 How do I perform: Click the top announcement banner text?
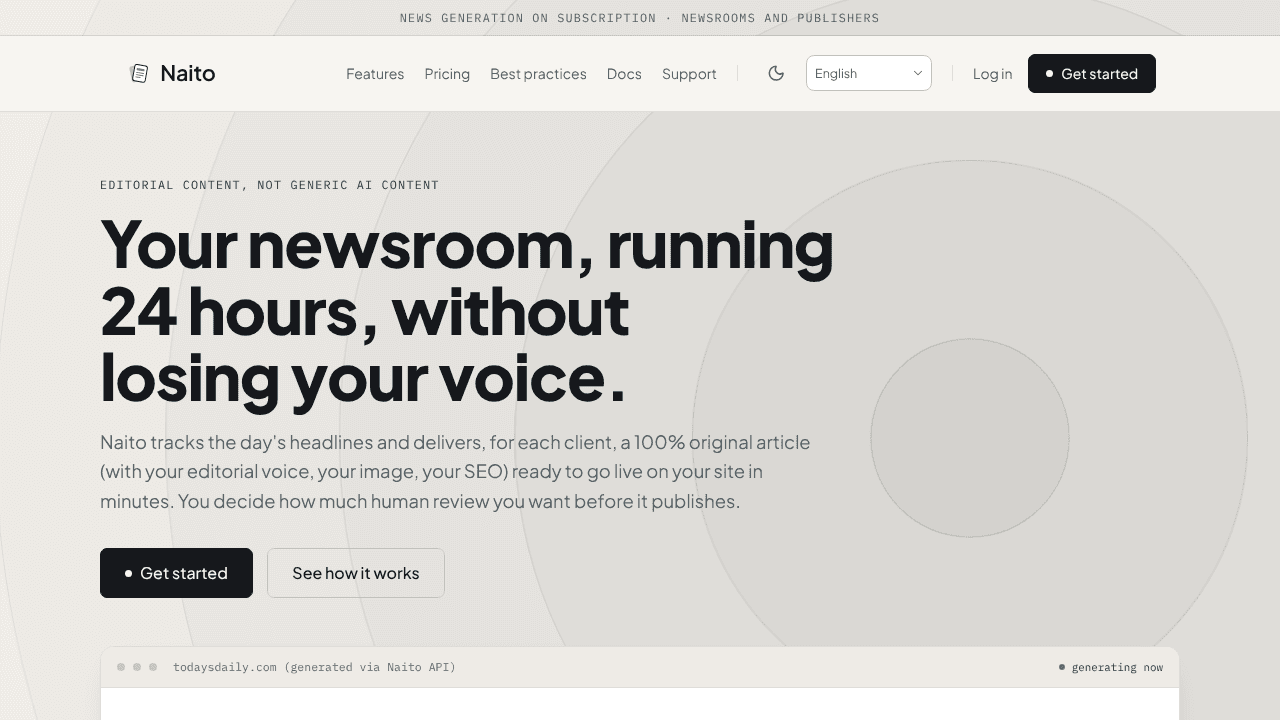(x=640, y=18)
